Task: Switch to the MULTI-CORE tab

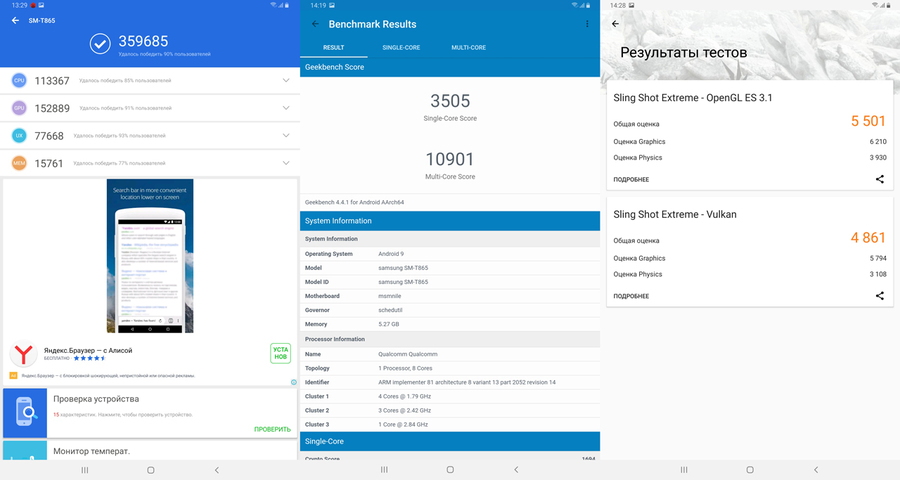Action: tap(468, 48)
